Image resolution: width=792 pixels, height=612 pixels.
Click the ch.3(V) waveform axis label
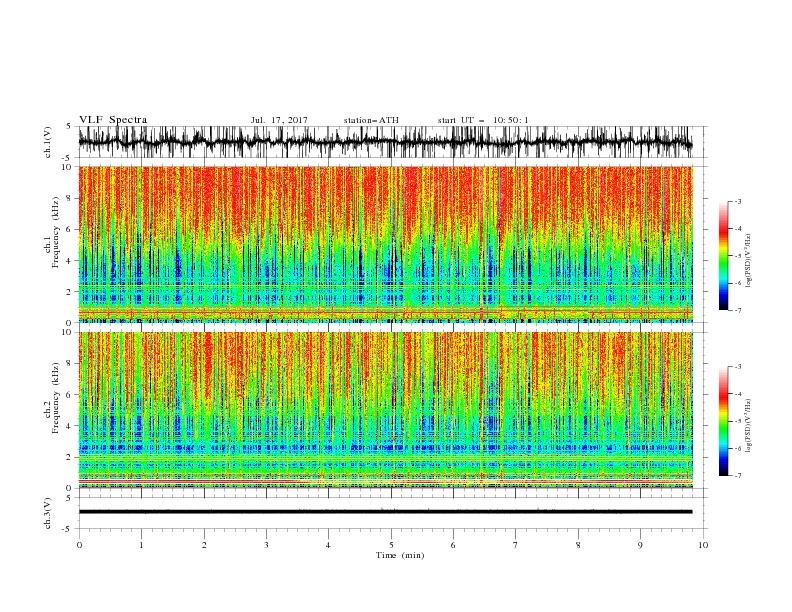point(48,513)
